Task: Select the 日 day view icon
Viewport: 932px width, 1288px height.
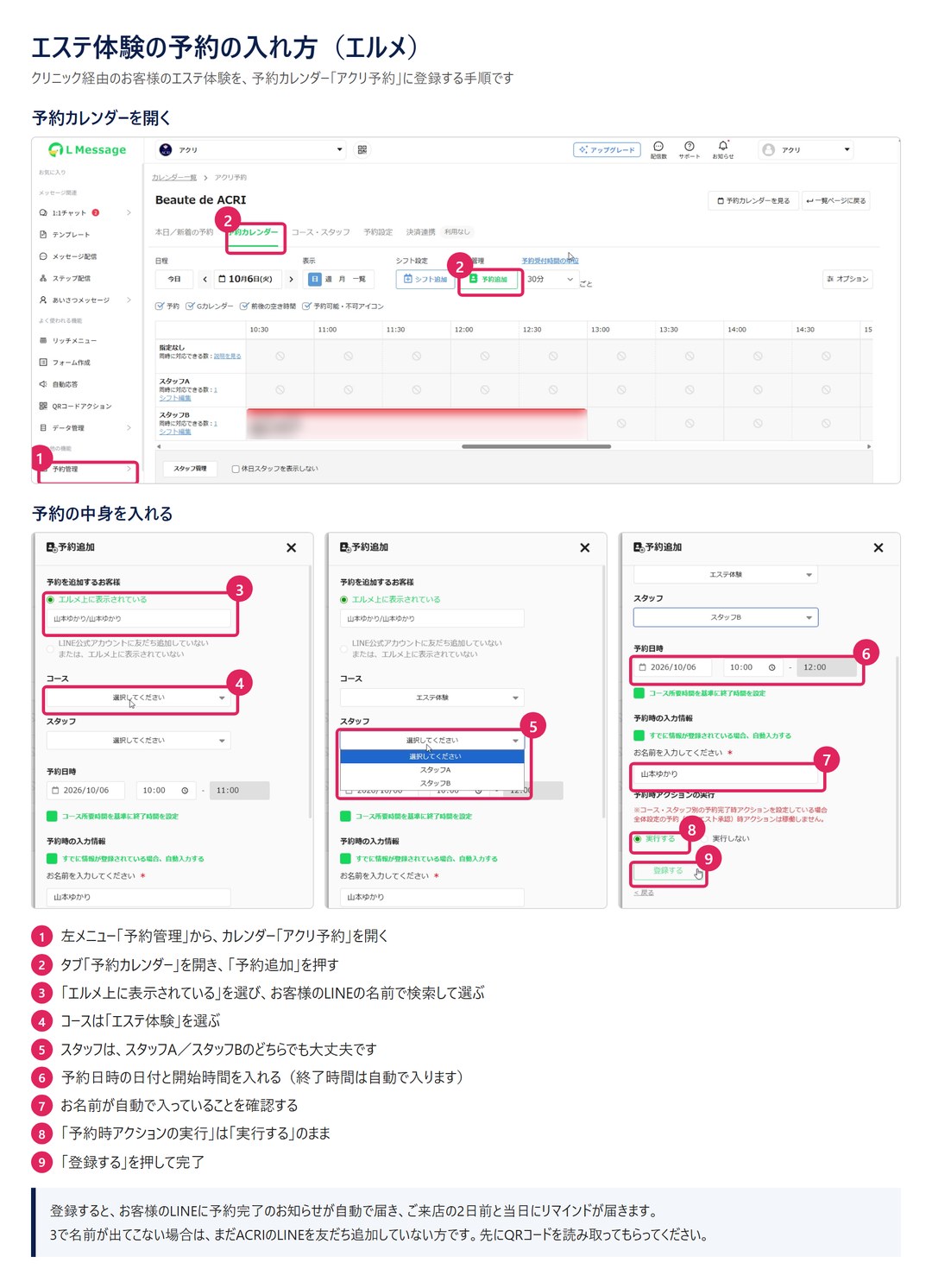Action: pos(314,279)
